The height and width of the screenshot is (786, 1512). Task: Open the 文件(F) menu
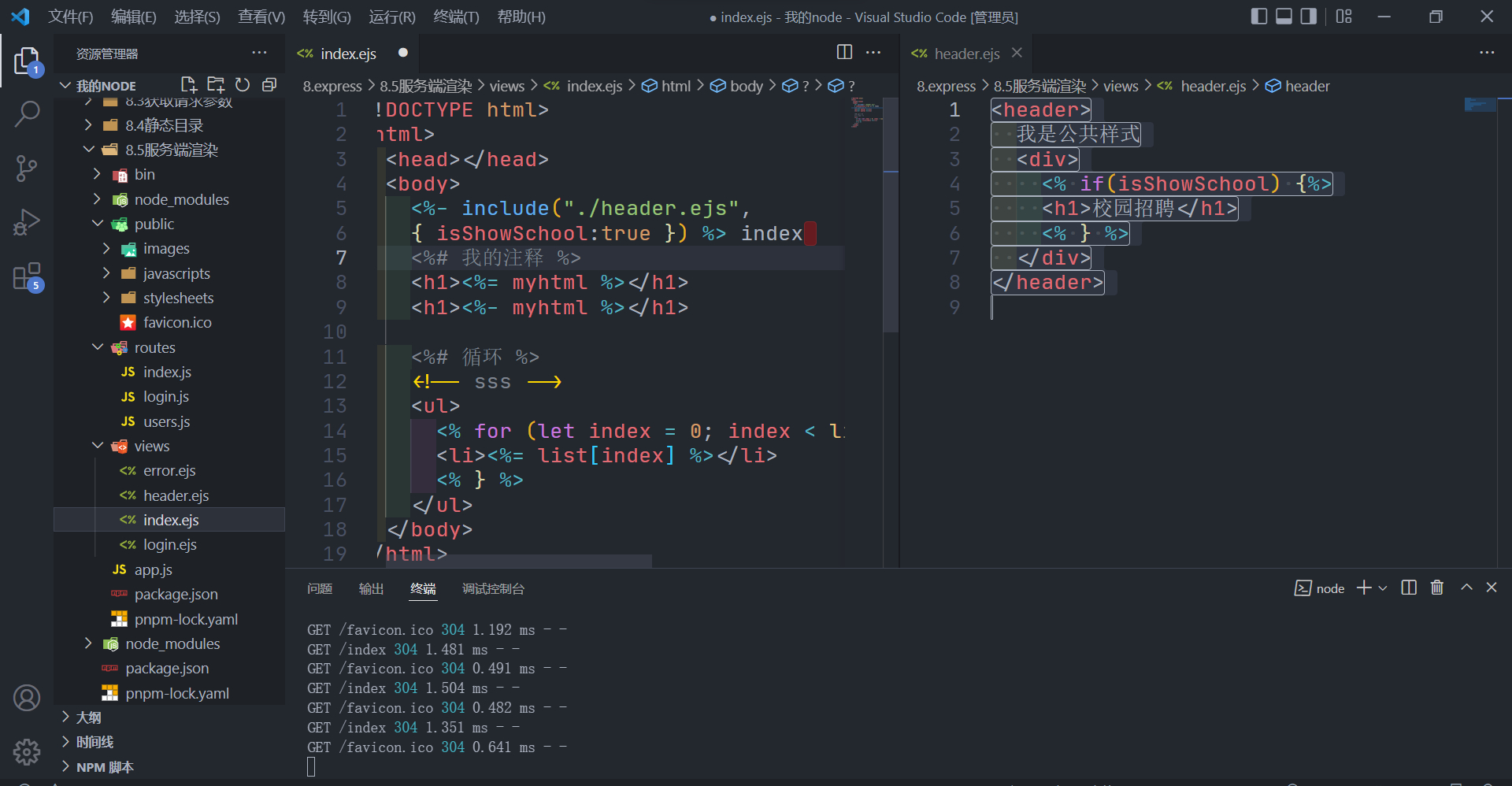pyautogui.click(x=71, y=17)
